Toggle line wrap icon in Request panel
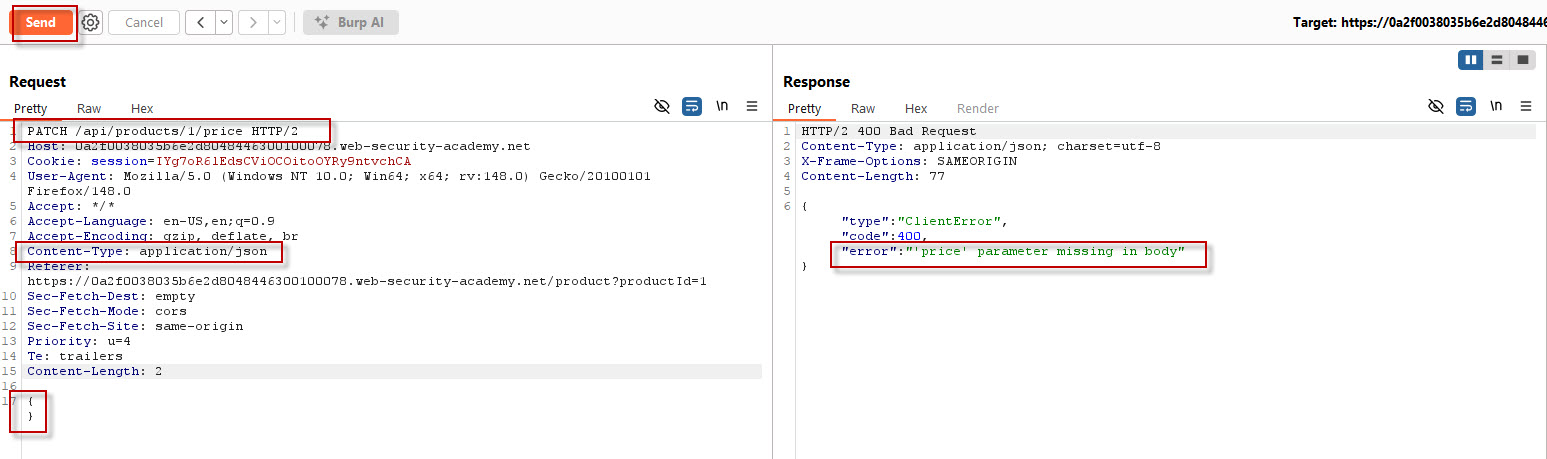 pos(692,106)
